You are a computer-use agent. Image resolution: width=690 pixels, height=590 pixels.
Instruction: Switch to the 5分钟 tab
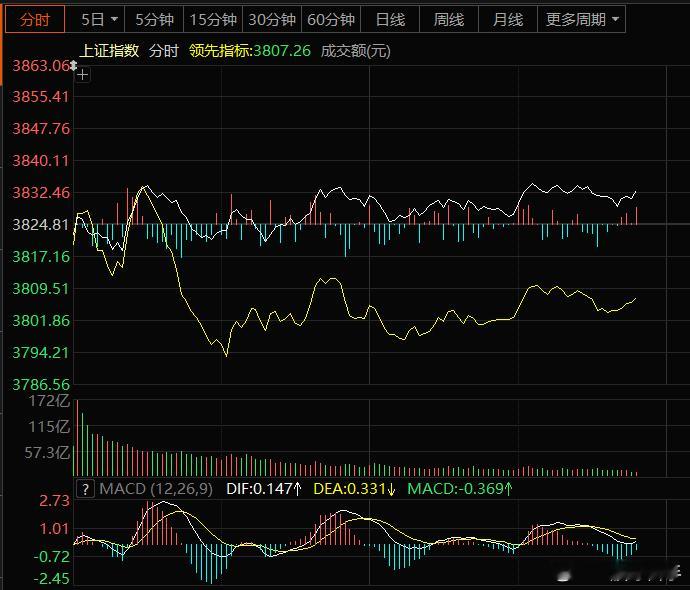[154, 19]
